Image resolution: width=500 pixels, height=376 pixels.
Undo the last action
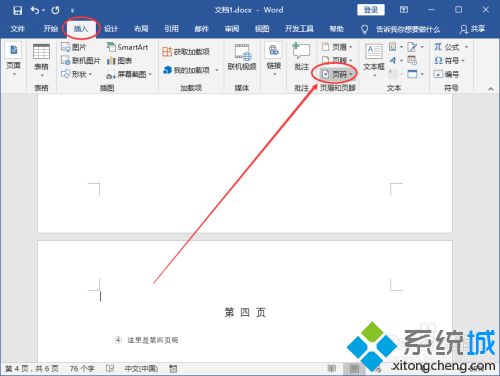35,10
